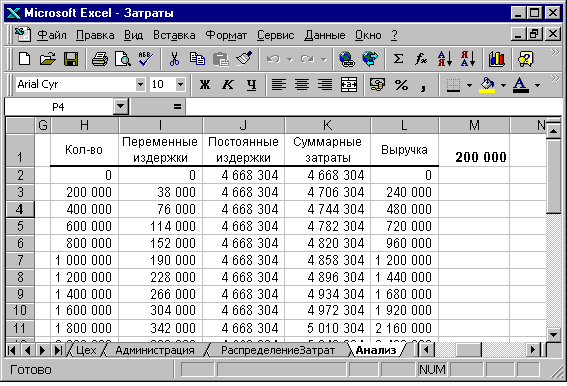Open a file with the Open folder icon
The image size is (567, 386).
[47, 59]
